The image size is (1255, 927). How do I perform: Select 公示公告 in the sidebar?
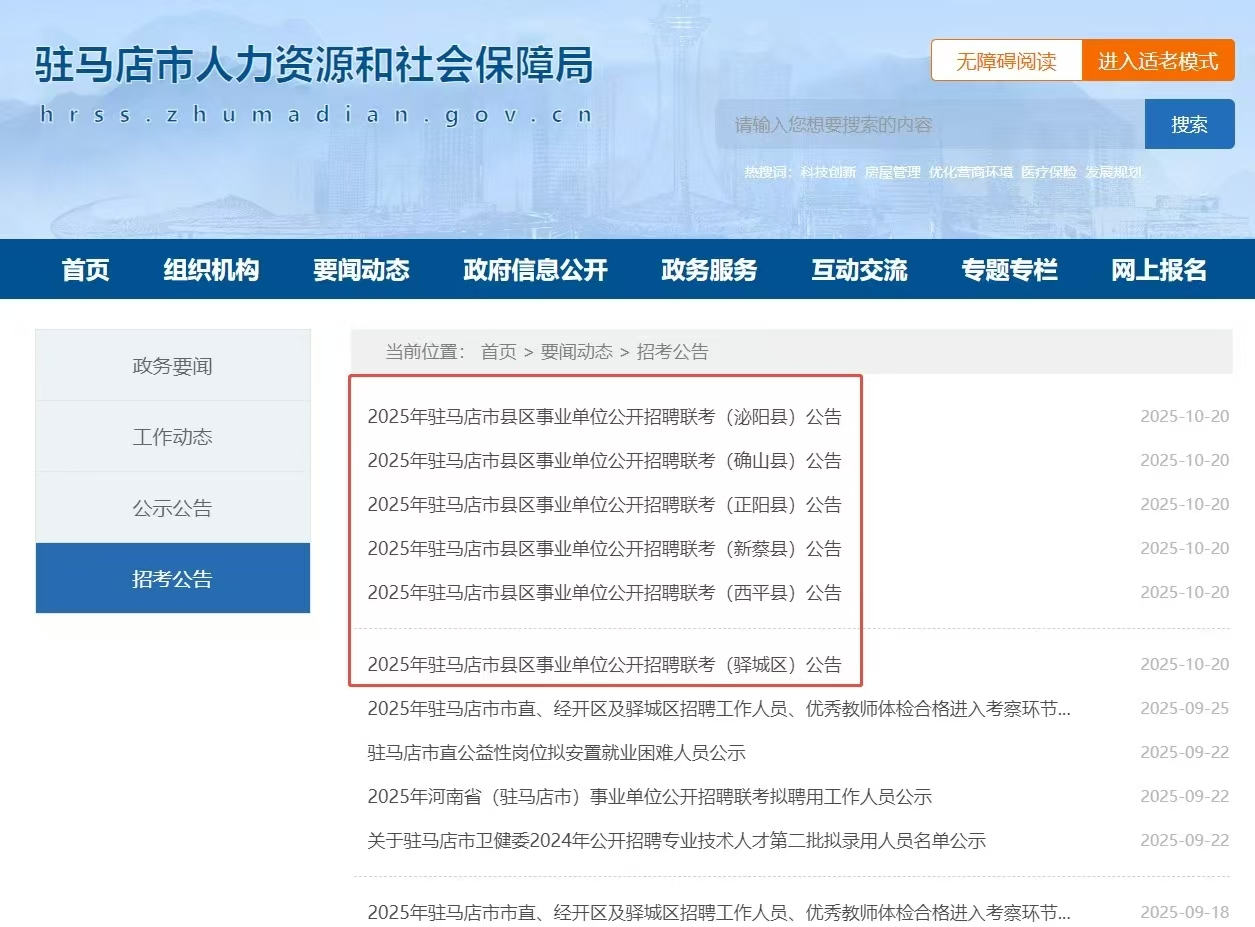pyautogui.click(x=172, y=507)
